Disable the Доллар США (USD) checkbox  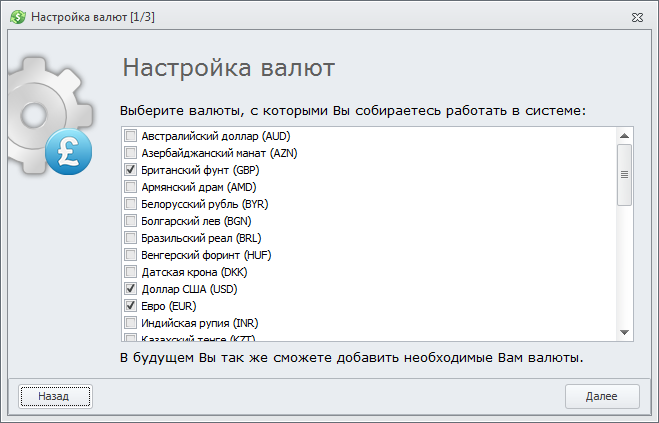pos(131,289)
